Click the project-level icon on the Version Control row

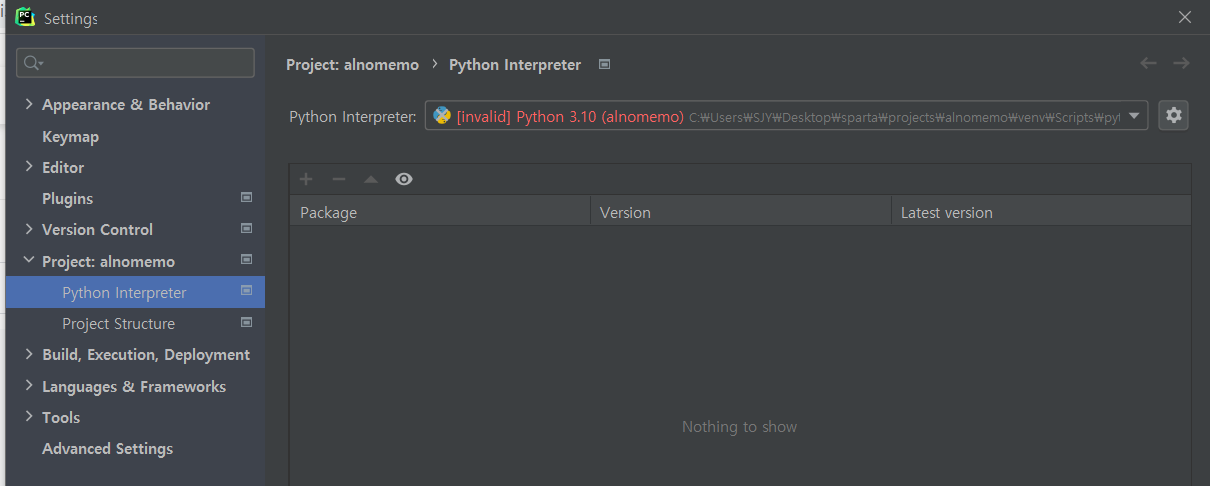[246, 229]
